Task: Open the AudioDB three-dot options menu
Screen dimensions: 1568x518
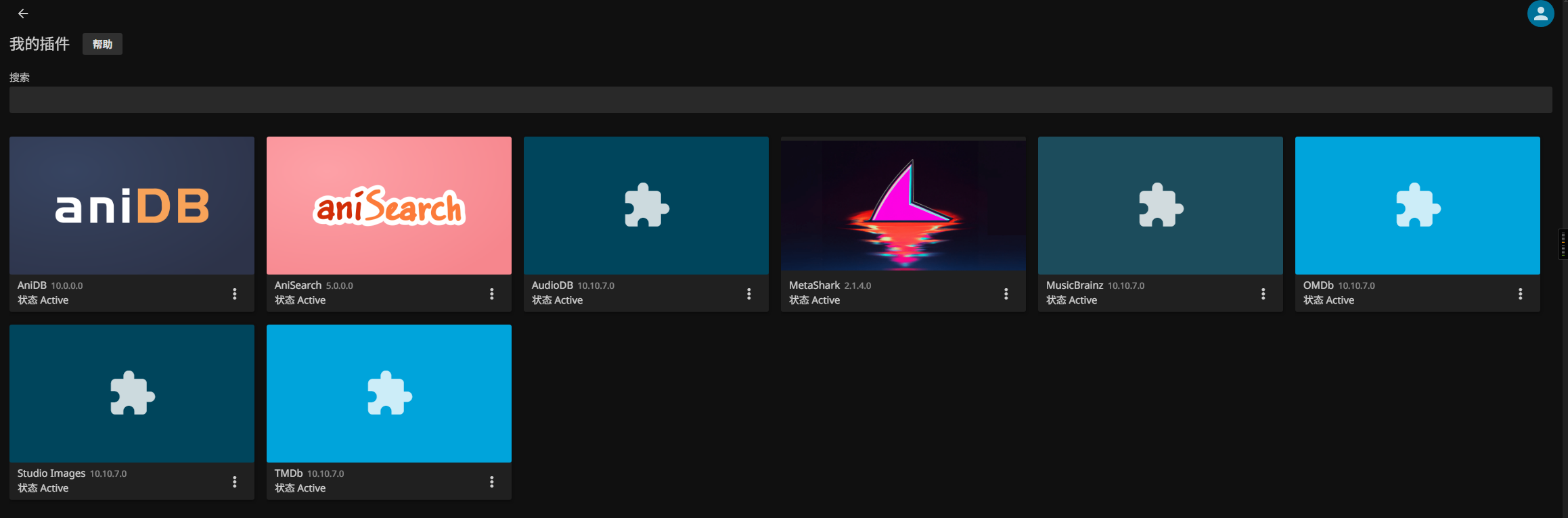Action: point(749,293)
